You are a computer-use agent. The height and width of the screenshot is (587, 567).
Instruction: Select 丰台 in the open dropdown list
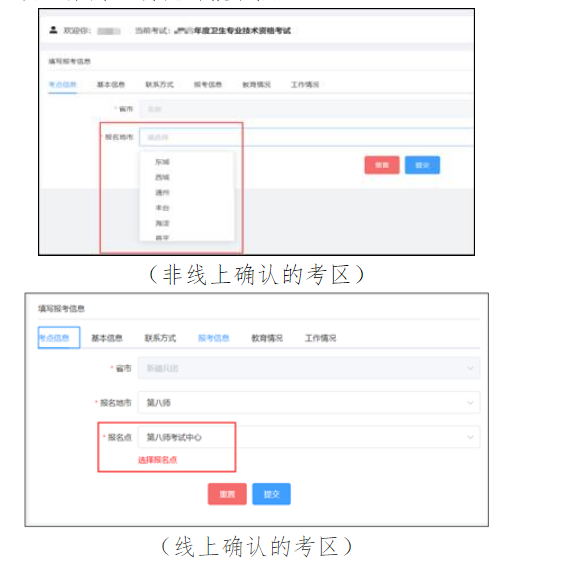pyautogui.click(x=162, y=208)
